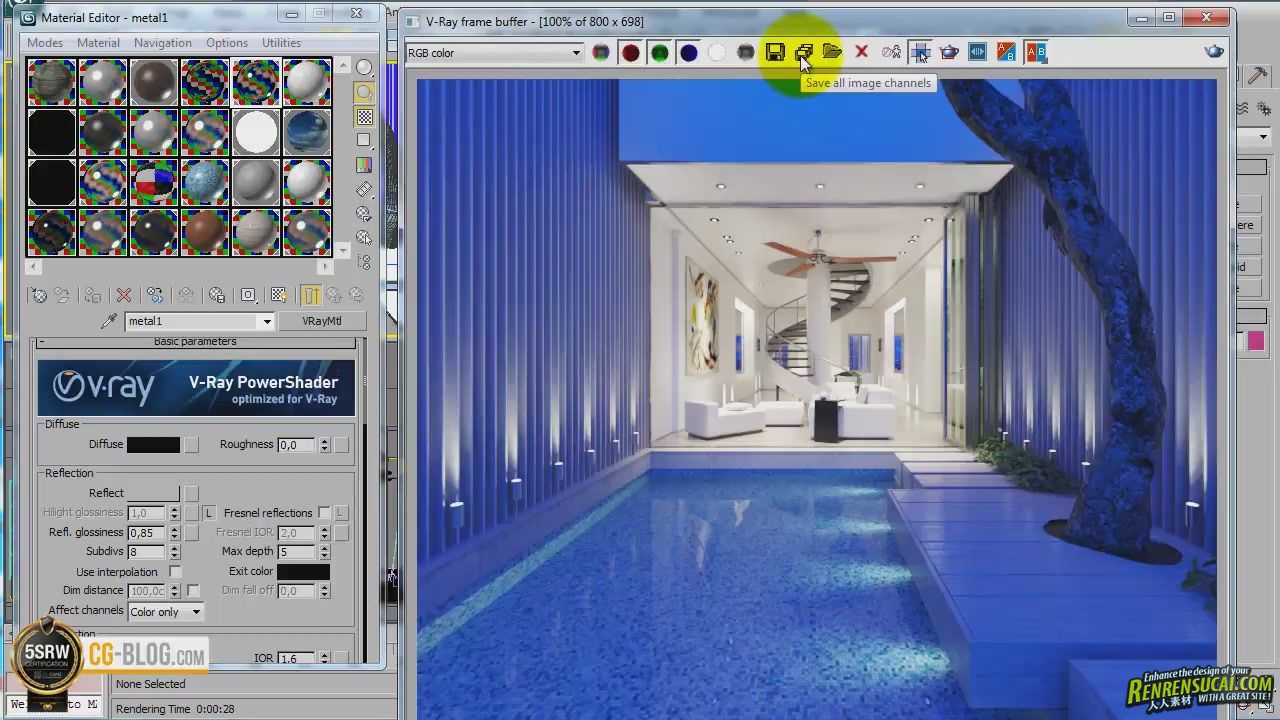
Task: Click Make Preview icon in side toolbar
Action: point(364,189)
